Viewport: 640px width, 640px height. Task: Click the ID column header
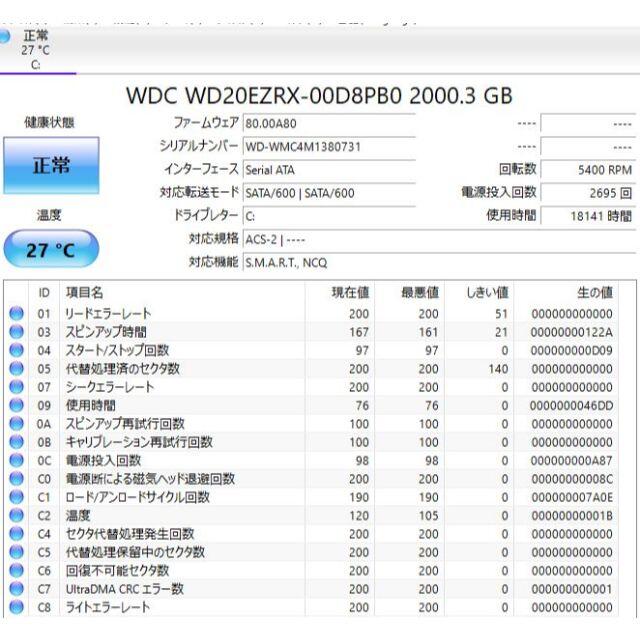(x=44, y=293)
